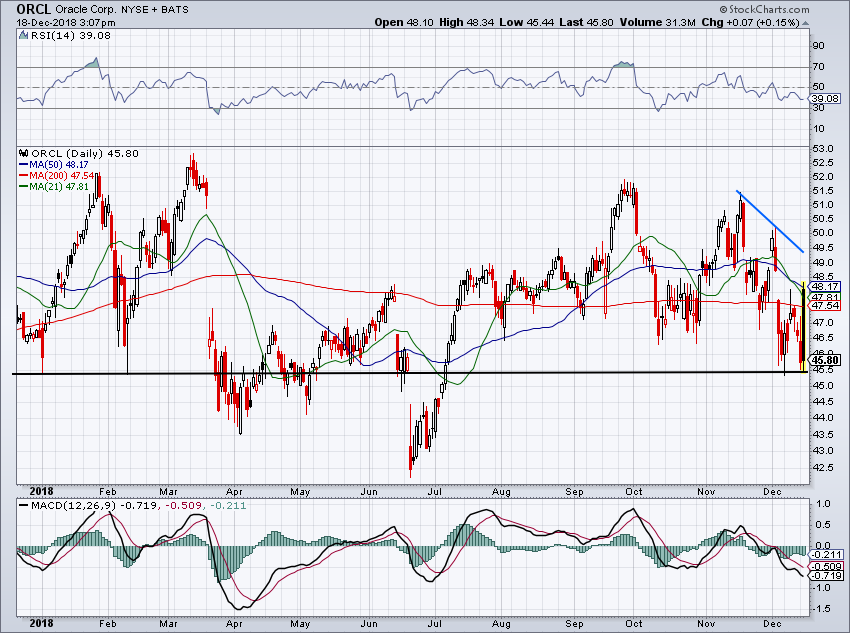Click the ORCL (Daily) 45.80 legend label
The width and height of the screenshot is (850, 633).
(85, 153)
